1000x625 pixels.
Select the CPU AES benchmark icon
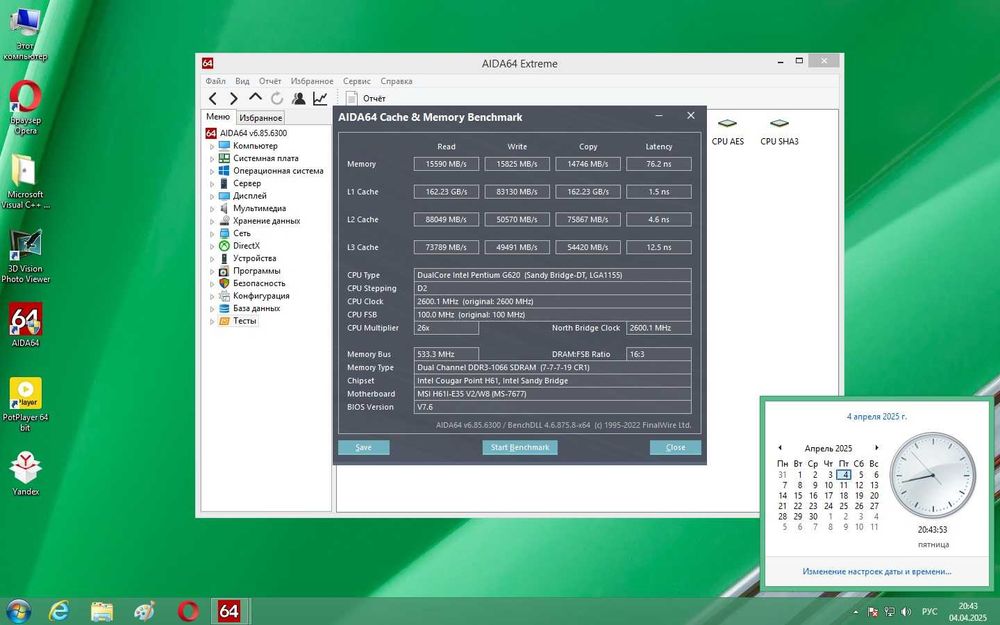click(x=728, y=132)
